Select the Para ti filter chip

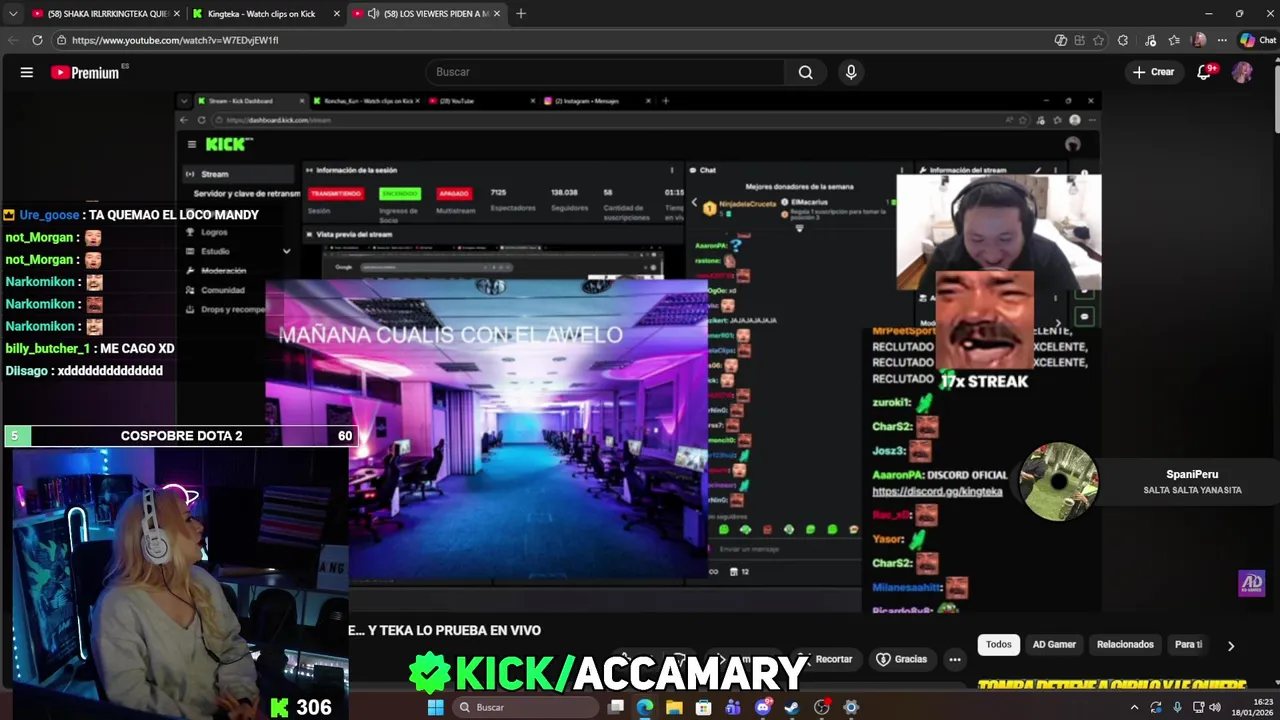click(1188, 644)
